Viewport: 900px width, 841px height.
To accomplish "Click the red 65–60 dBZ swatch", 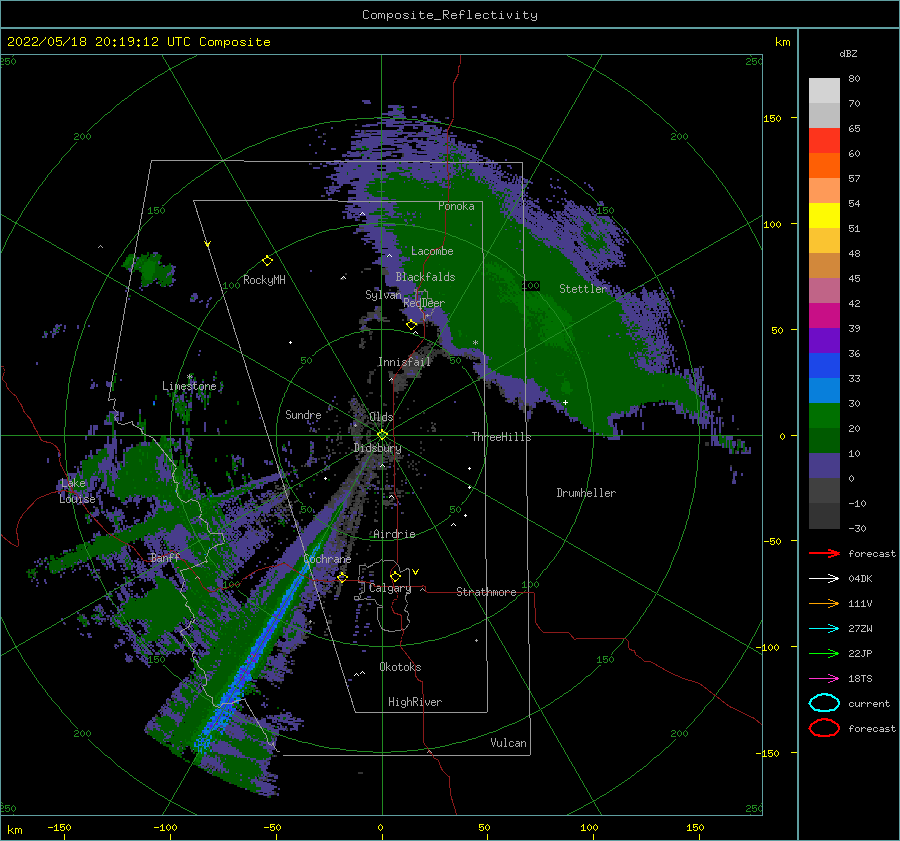I will click(824, 141).
